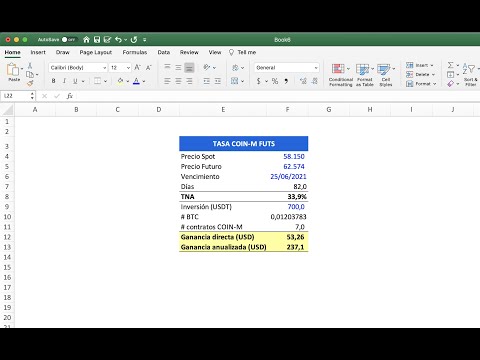Increase decimal places
This screenshot has width=480, height=360.
tap(303, 81)
